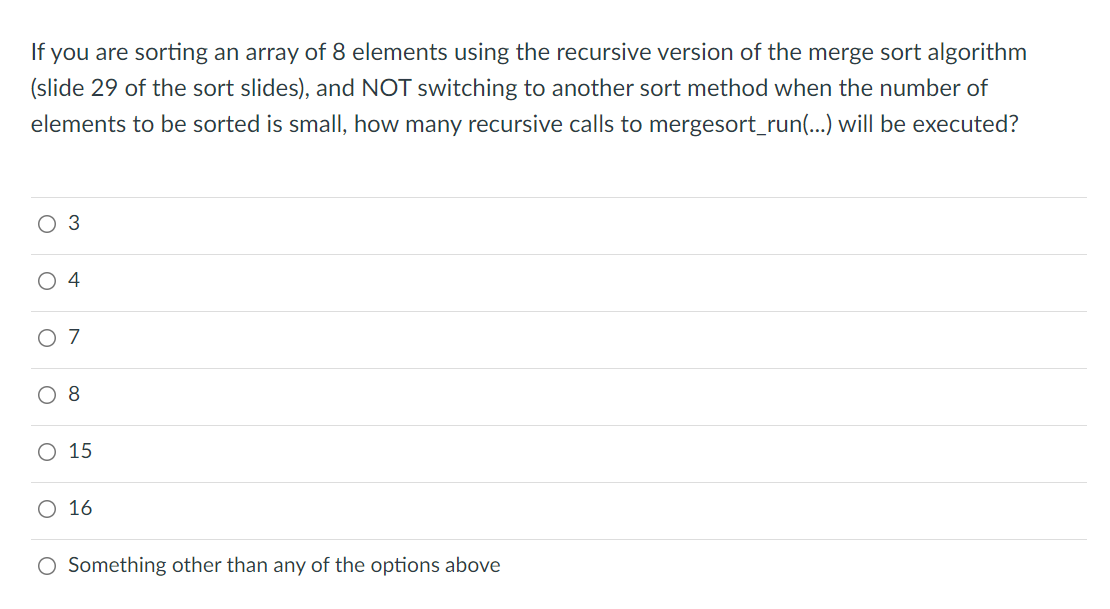Click the answer label text '16'
This screenshot has height=609, width=1110.
[80, 508]
